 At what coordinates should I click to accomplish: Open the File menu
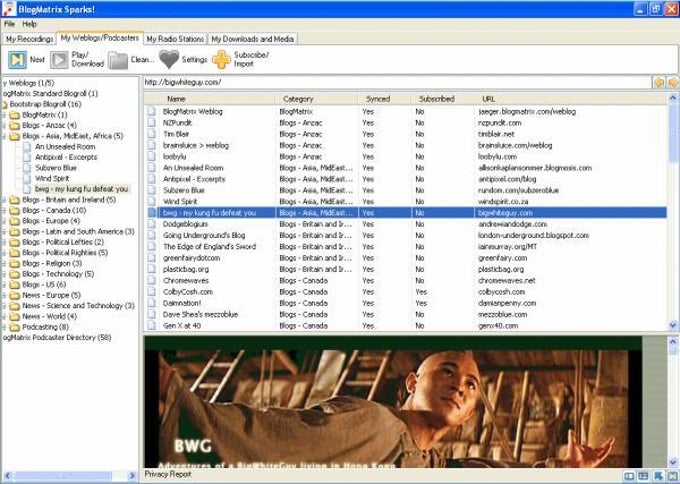[10, 24]
